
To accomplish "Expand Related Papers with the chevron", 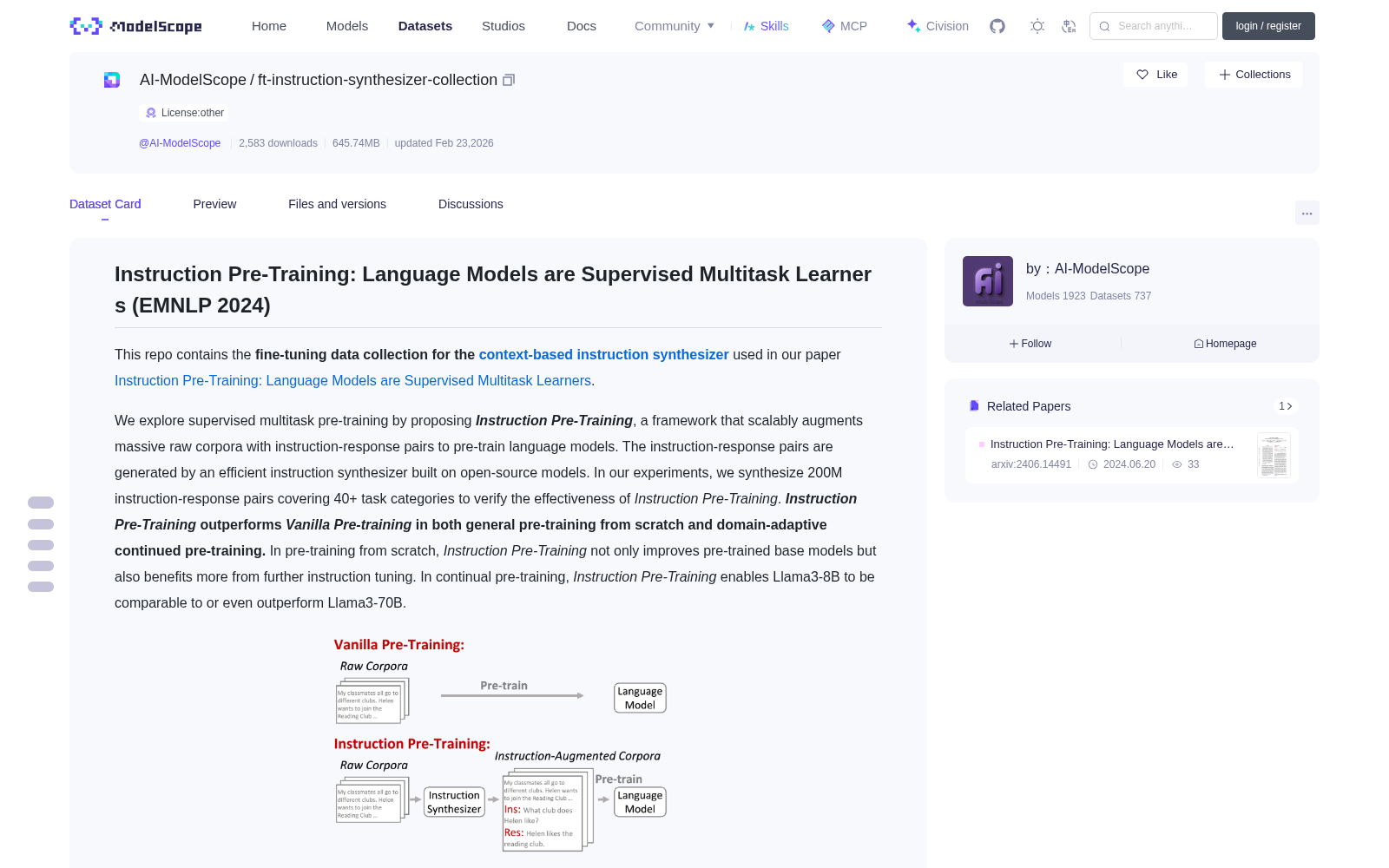I will tap(1286, 406).
